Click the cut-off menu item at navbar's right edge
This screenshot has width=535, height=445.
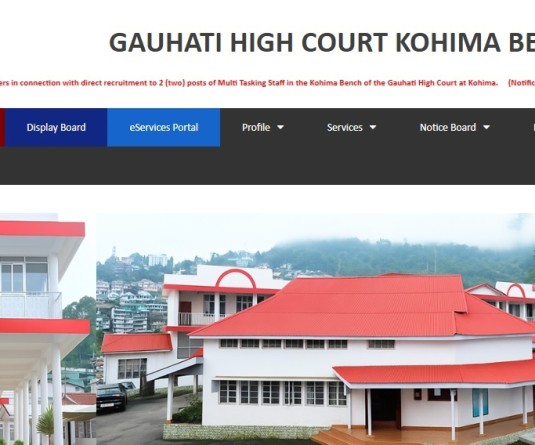(534, 127)
